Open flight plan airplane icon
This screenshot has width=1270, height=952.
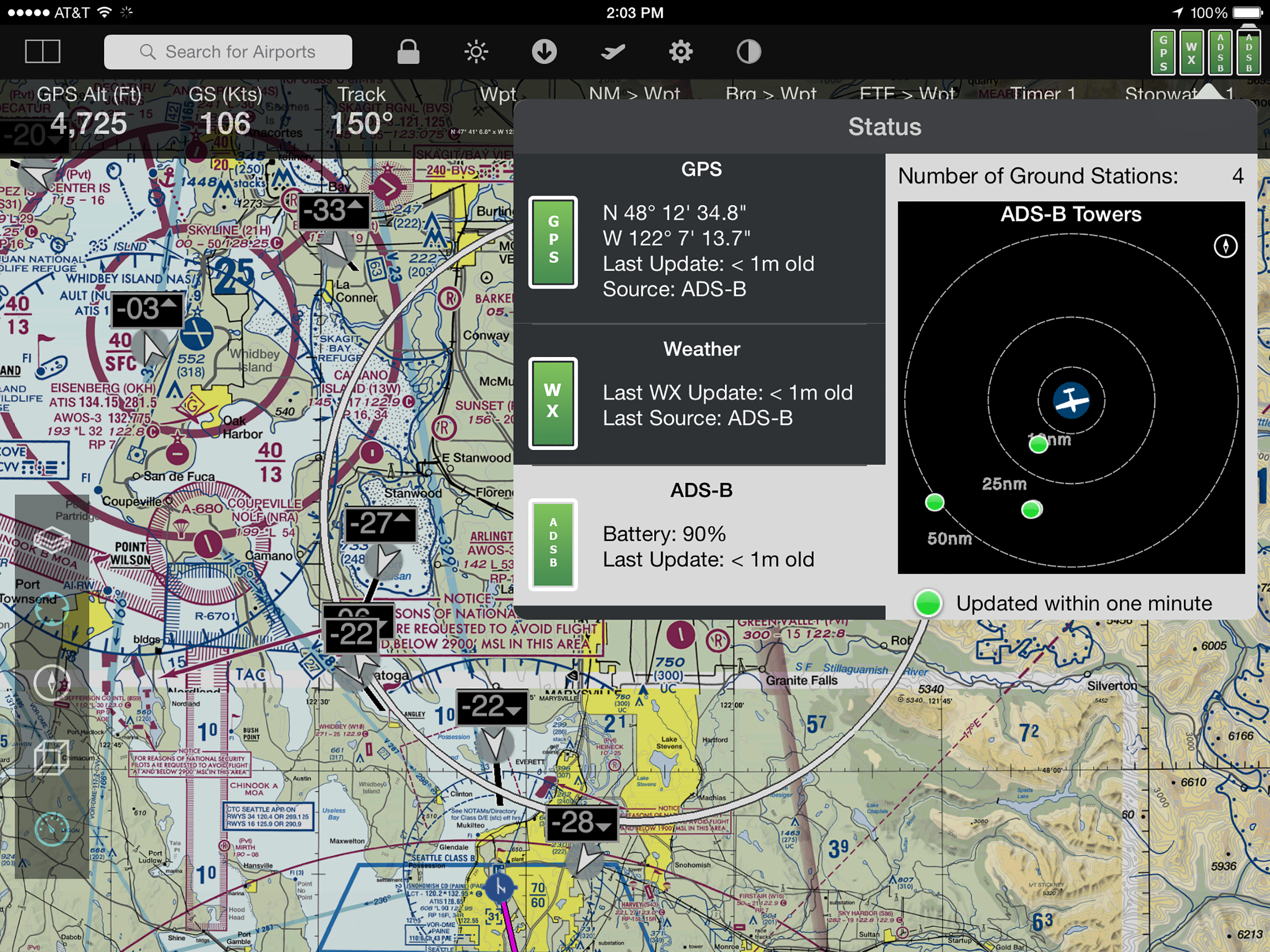[613, 52]
